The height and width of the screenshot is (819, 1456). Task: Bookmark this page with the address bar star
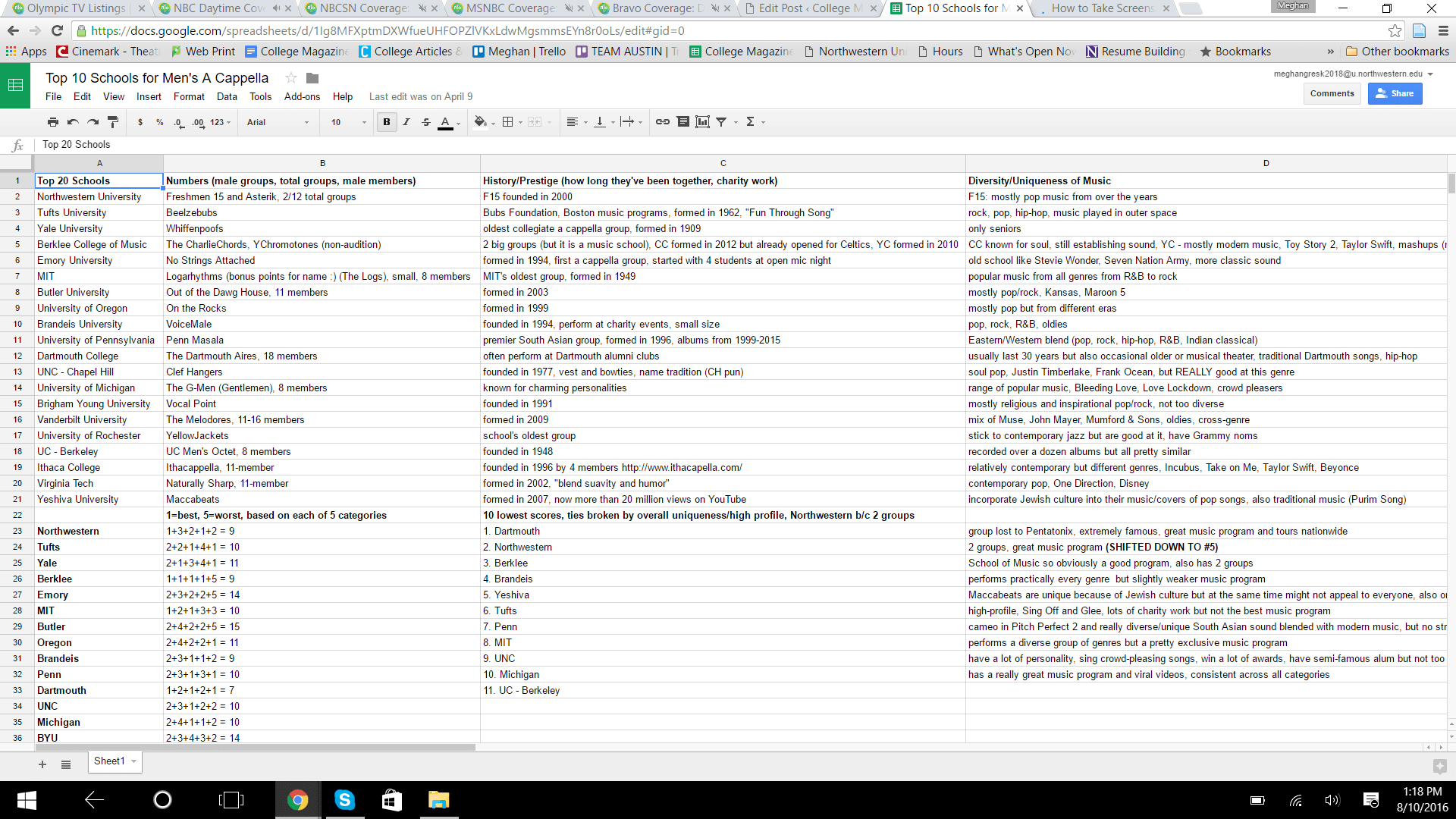click(1395, 31)
